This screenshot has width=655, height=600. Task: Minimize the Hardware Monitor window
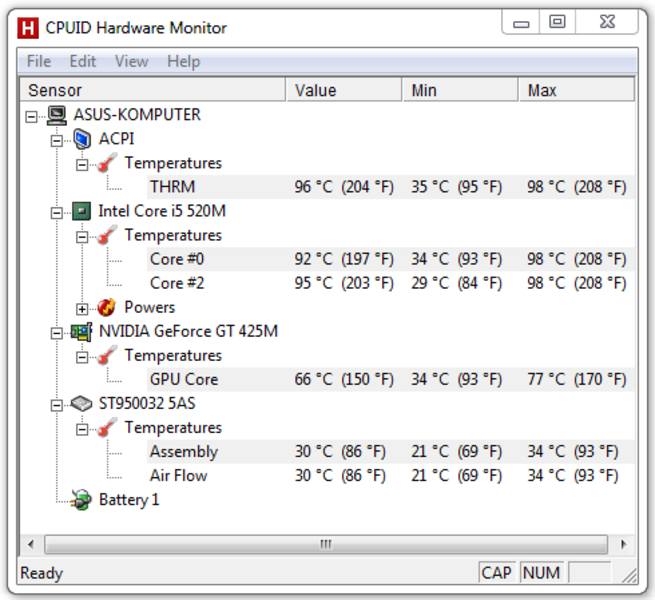[x=521, y=23]
